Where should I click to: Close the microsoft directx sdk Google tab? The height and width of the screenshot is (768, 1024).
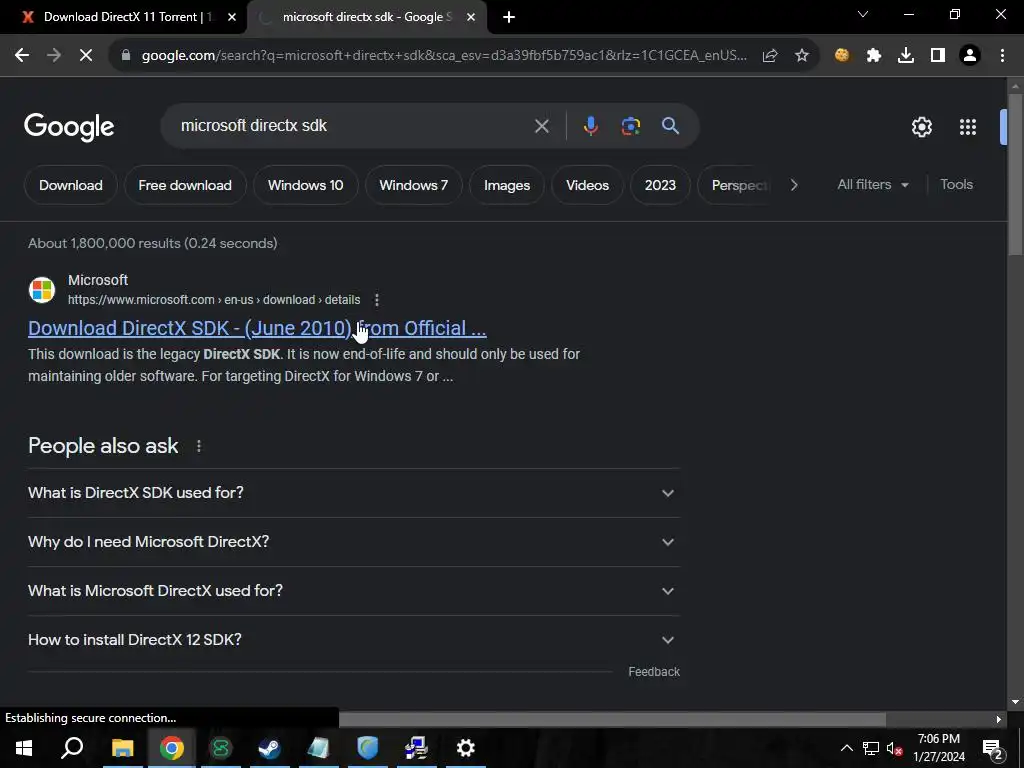point(471,18)
